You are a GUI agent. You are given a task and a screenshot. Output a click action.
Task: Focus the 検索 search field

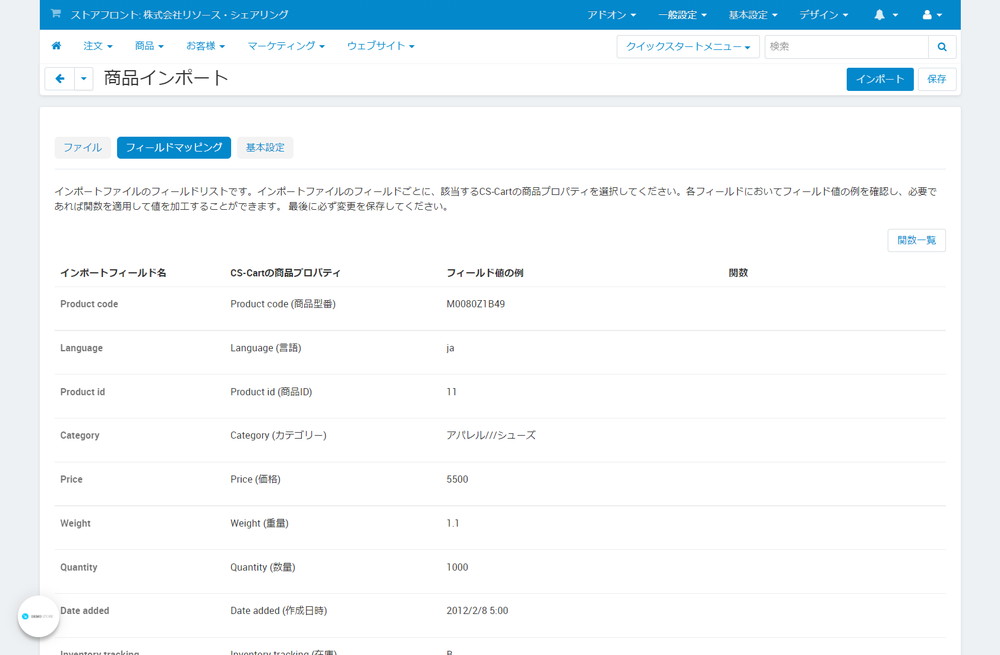pos(846,47)
